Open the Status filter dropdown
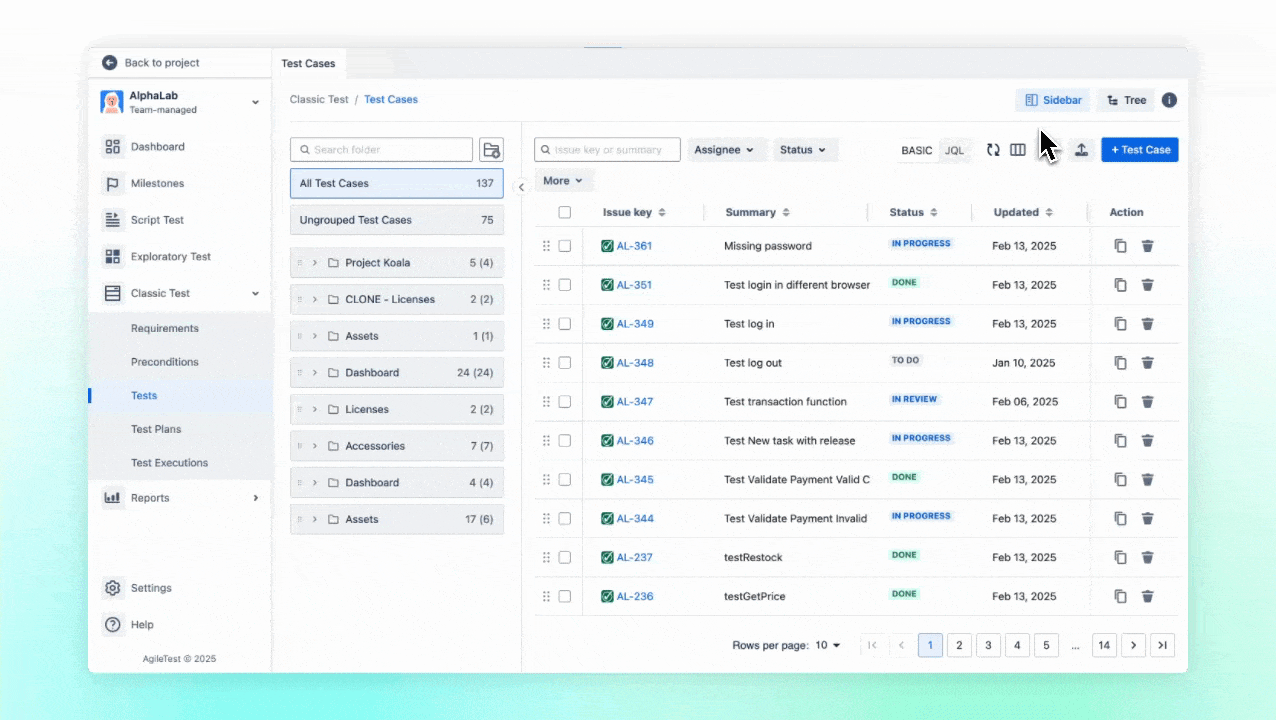 [x=803, y=150]
